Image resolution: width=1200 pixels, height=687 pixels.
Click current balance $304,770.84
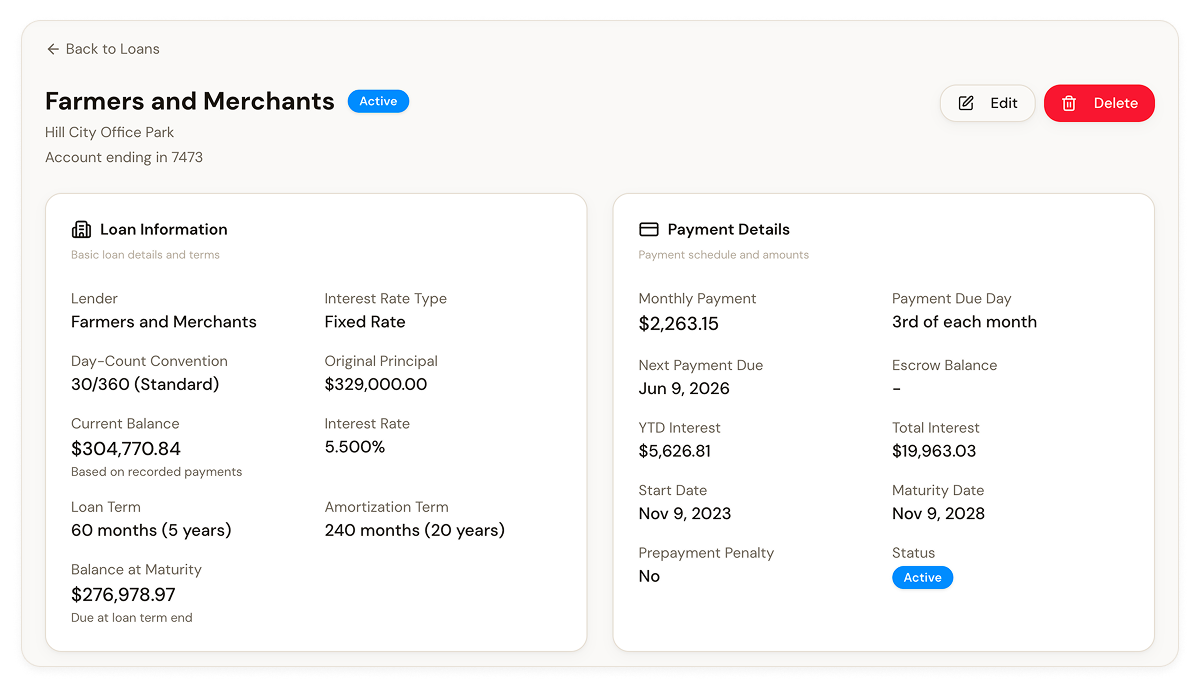point(126,449)
